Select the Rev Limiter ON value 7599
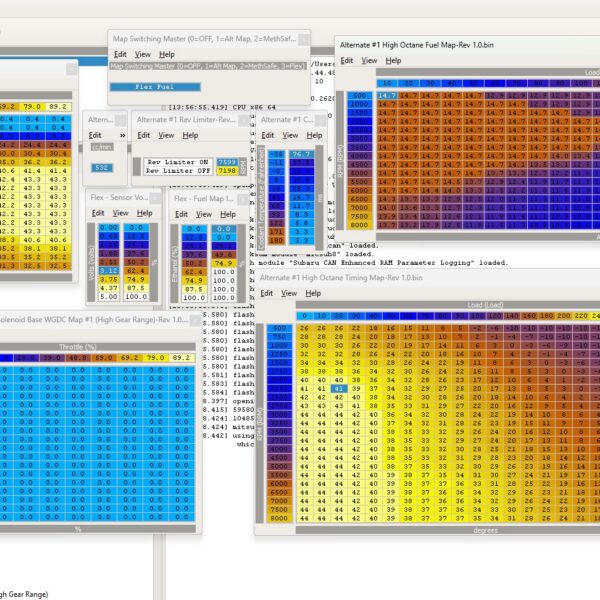This screenshot has width=600, height=600. [x=227, y=162]
